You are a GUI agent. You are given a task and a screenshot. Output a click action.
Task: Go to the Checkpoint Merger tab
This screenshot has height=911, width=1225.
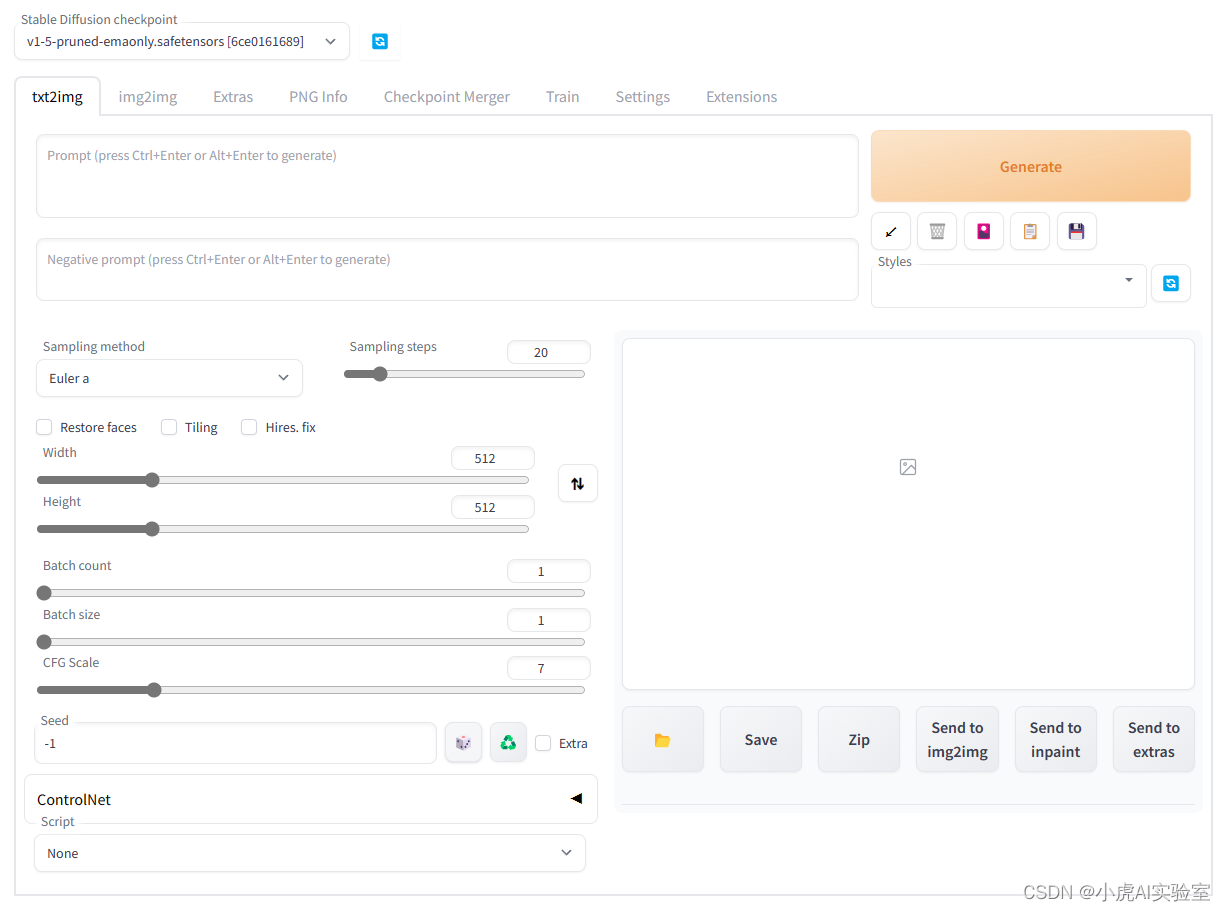447,97
